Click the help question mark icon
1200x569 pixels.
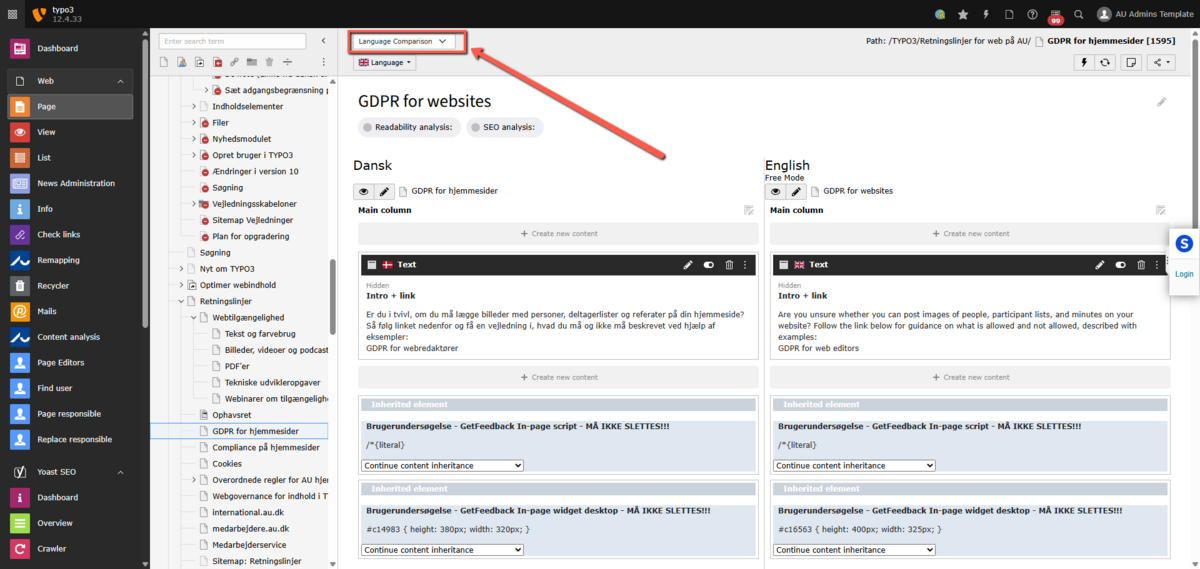click(1033, 15)
